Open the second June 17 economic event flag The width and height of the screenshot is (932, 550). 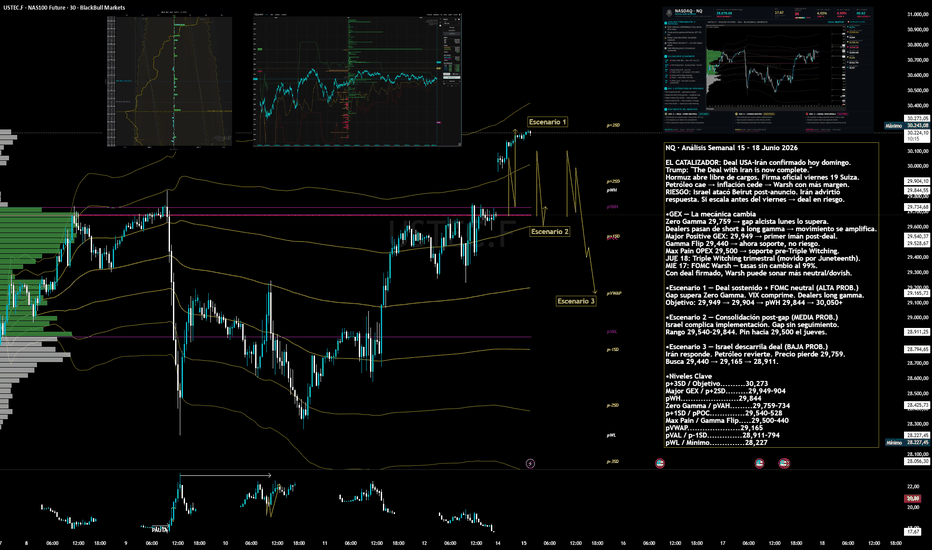click(784, 463)
